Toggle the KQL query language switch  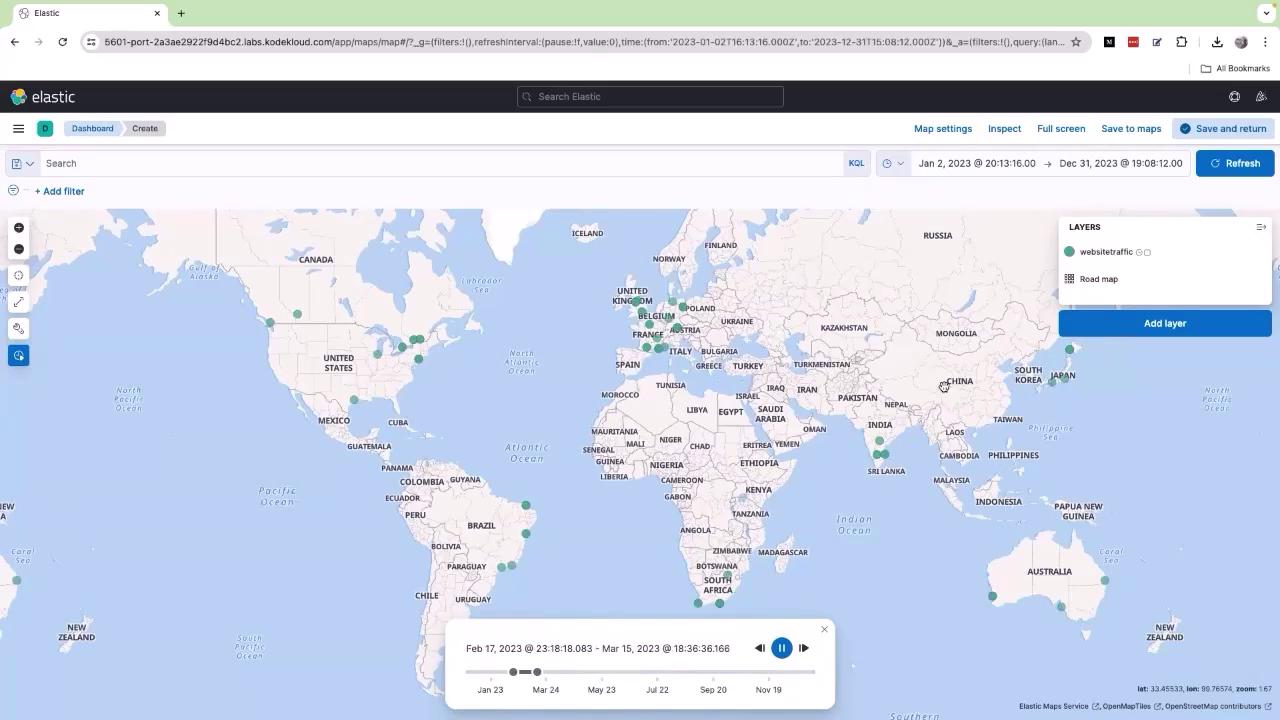click(x=856, y=163)
